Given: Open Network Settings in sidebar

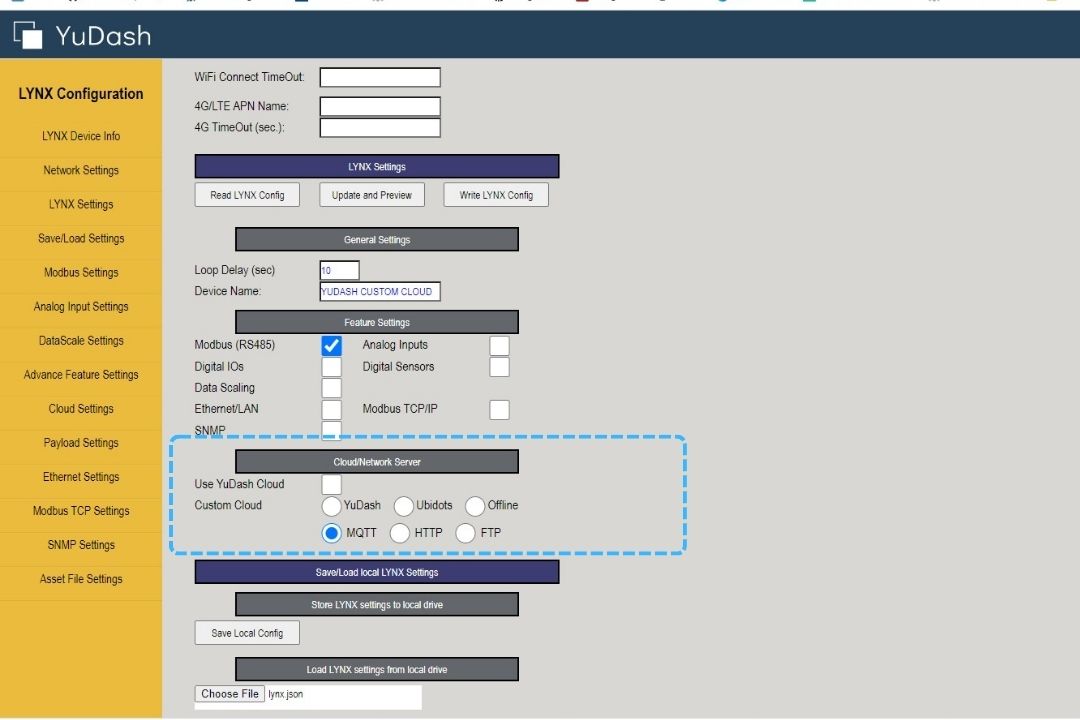Looking at the screenshot, I should click(81, 170).
